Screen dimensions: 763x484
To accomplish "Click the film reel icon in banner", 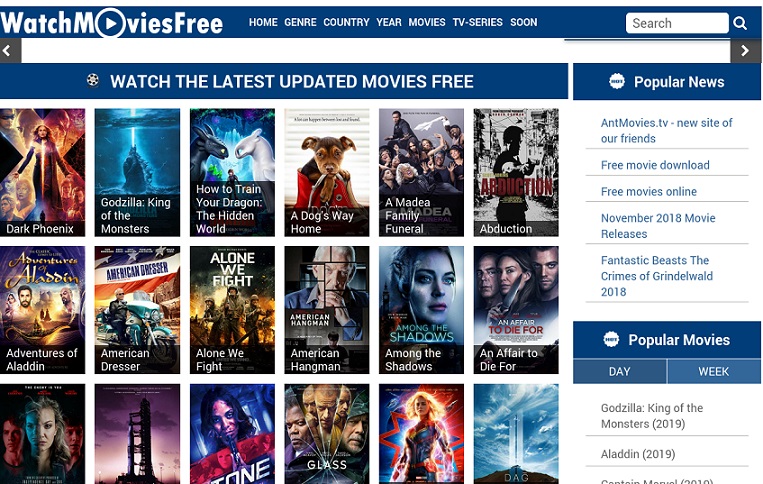I will [x=93, y=80].
